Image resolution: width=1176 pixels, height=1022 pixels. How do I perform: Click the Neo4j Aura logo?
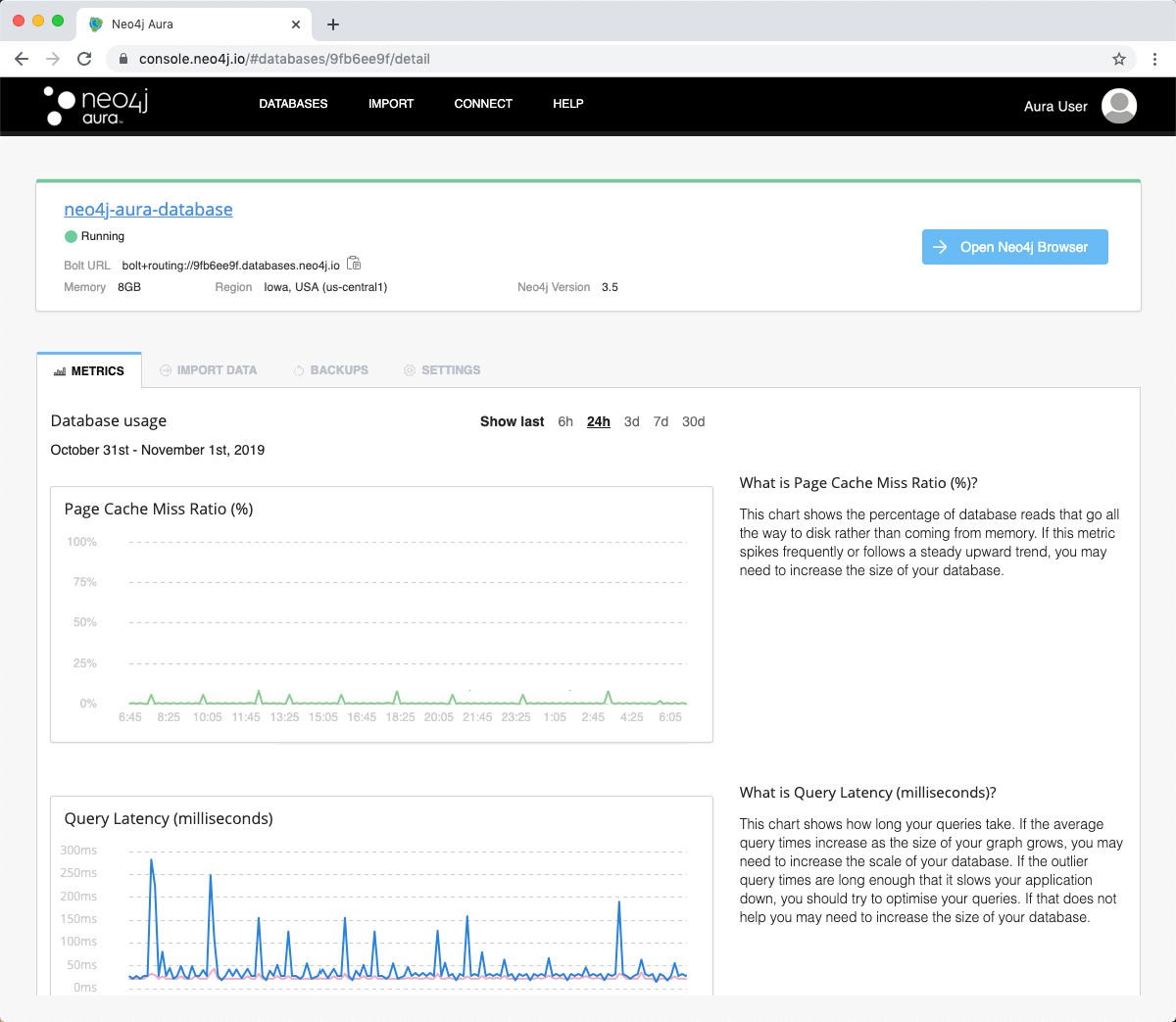(95, 106)
